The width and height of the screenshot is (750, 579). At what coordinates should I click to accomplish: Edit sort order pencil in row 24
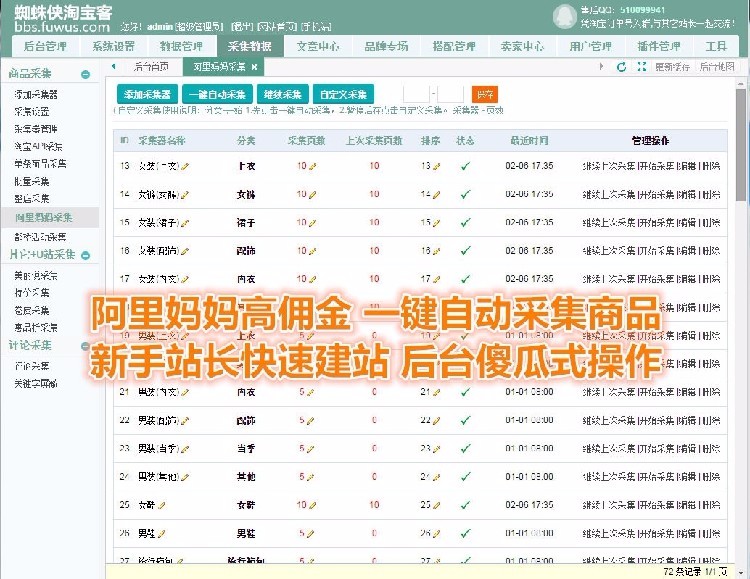point(436,477)
